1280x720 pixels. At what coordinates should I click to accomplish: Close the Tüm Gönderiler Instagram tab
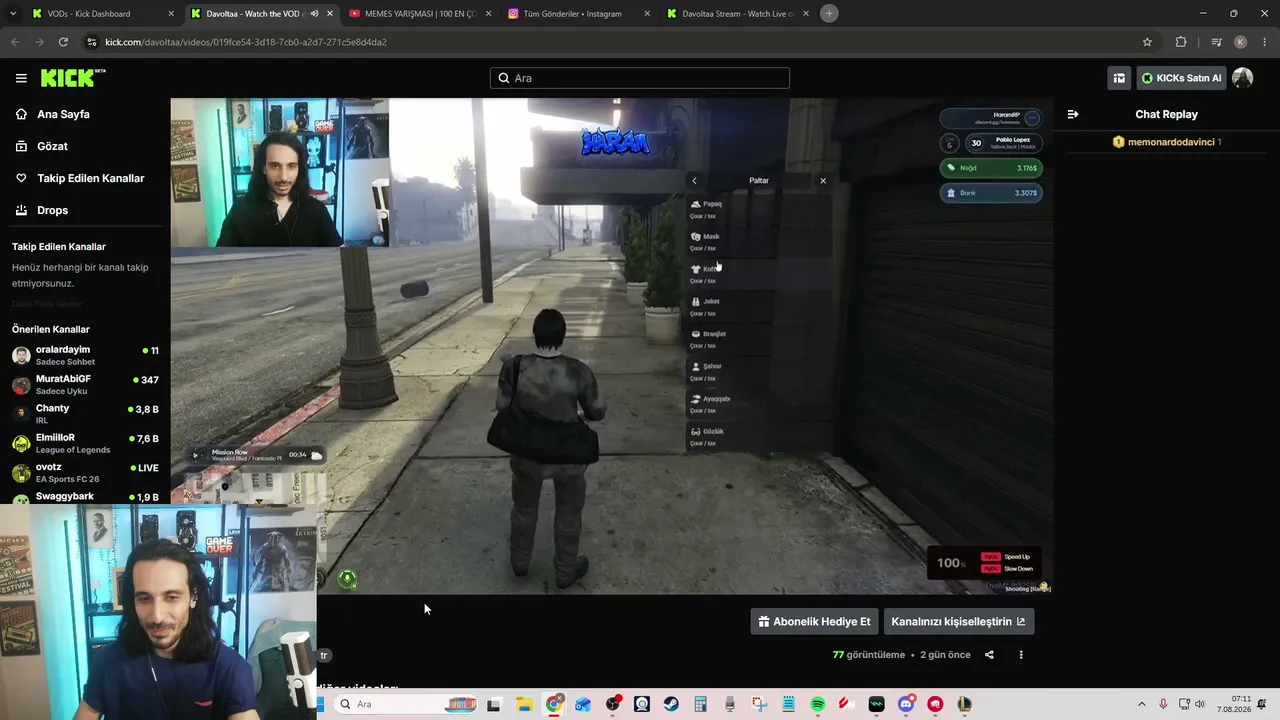pyautogui.click(x=647, y=14)
